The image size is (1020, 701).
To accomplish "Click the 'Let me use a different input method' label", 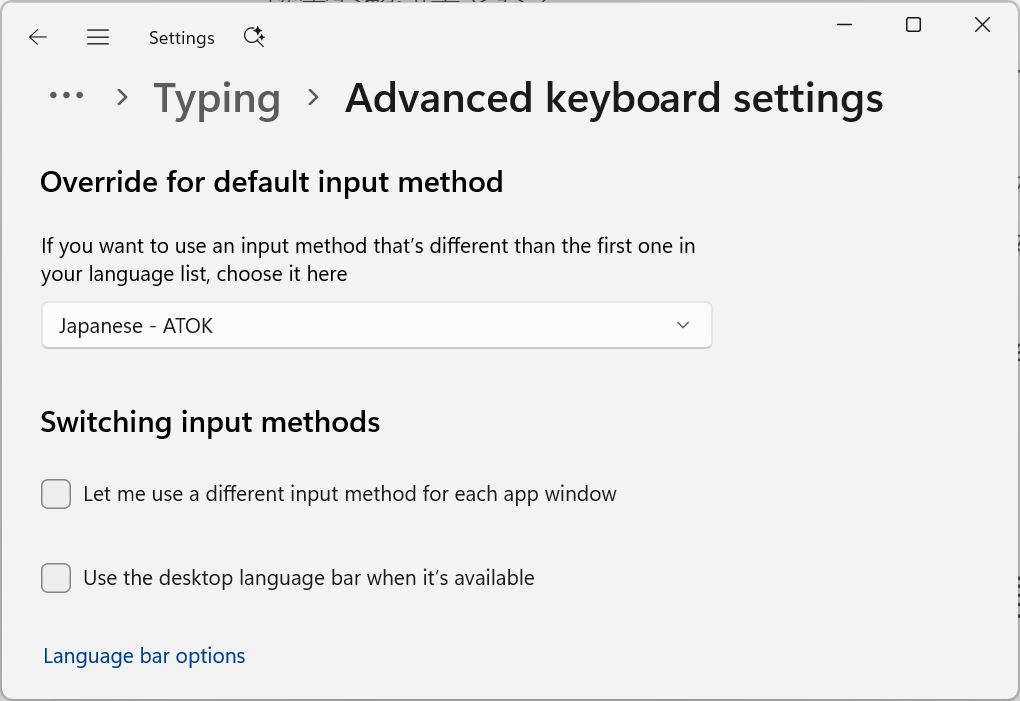I will (350, 494).
